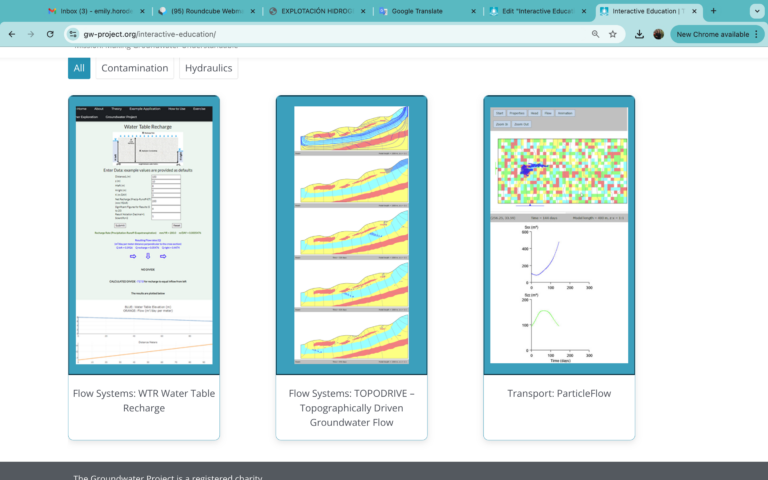768x480 pixels.
Task: Select the Hydraulics filter
Action: click(208, 68)
